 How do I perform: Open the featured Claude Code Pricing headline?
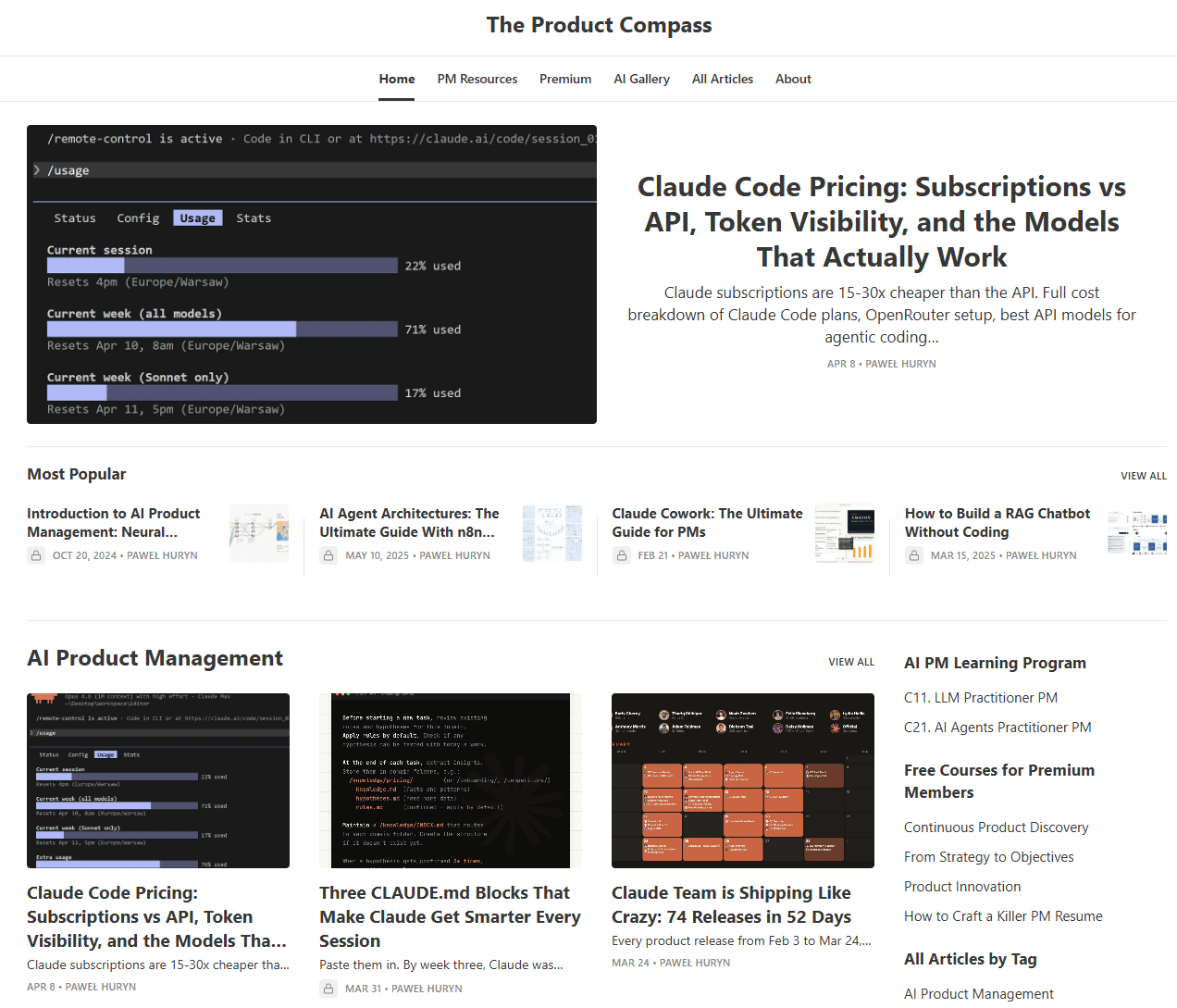[x=882, y=222]
